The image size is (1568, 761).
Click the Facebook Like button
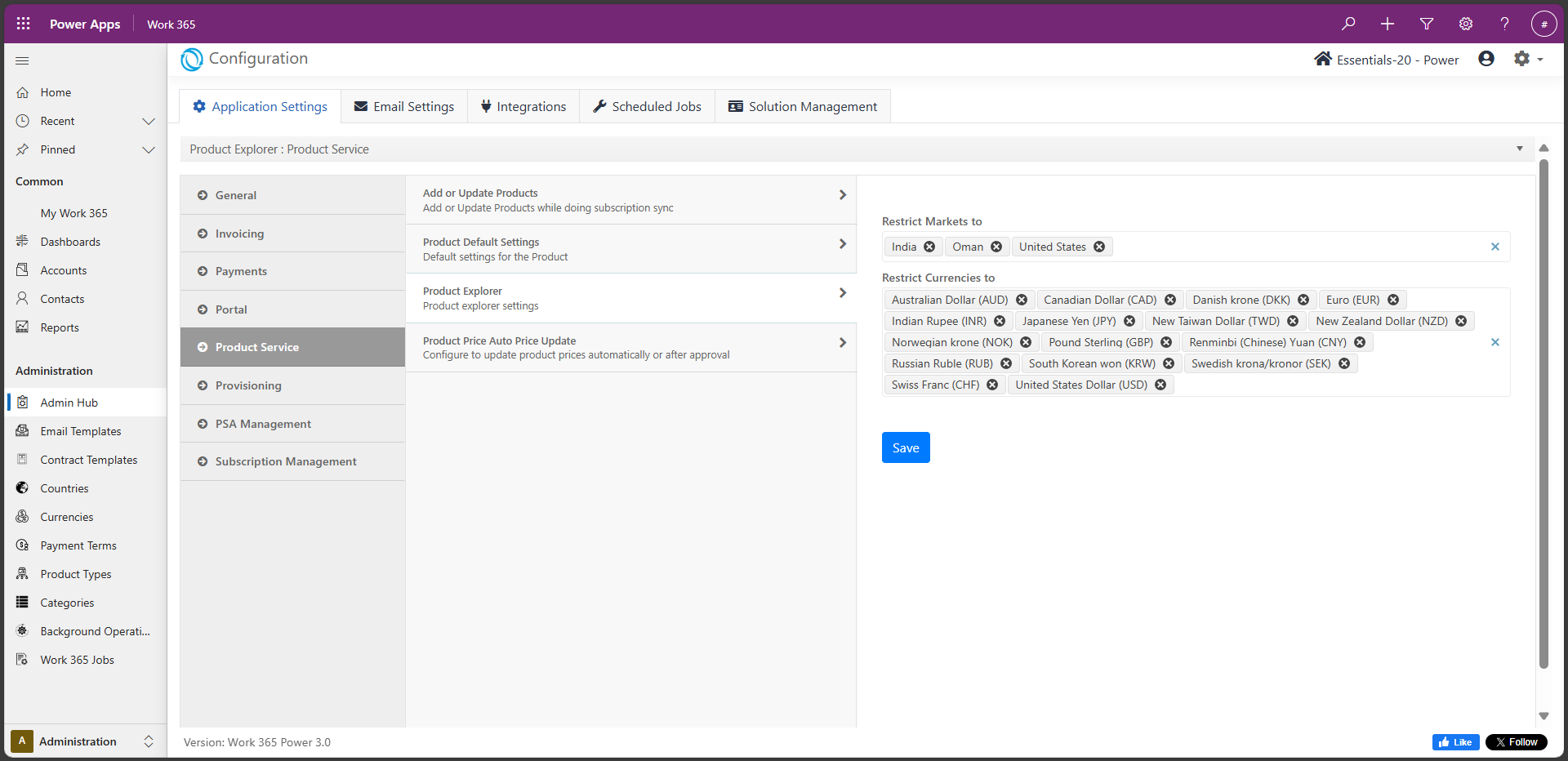1455,742
